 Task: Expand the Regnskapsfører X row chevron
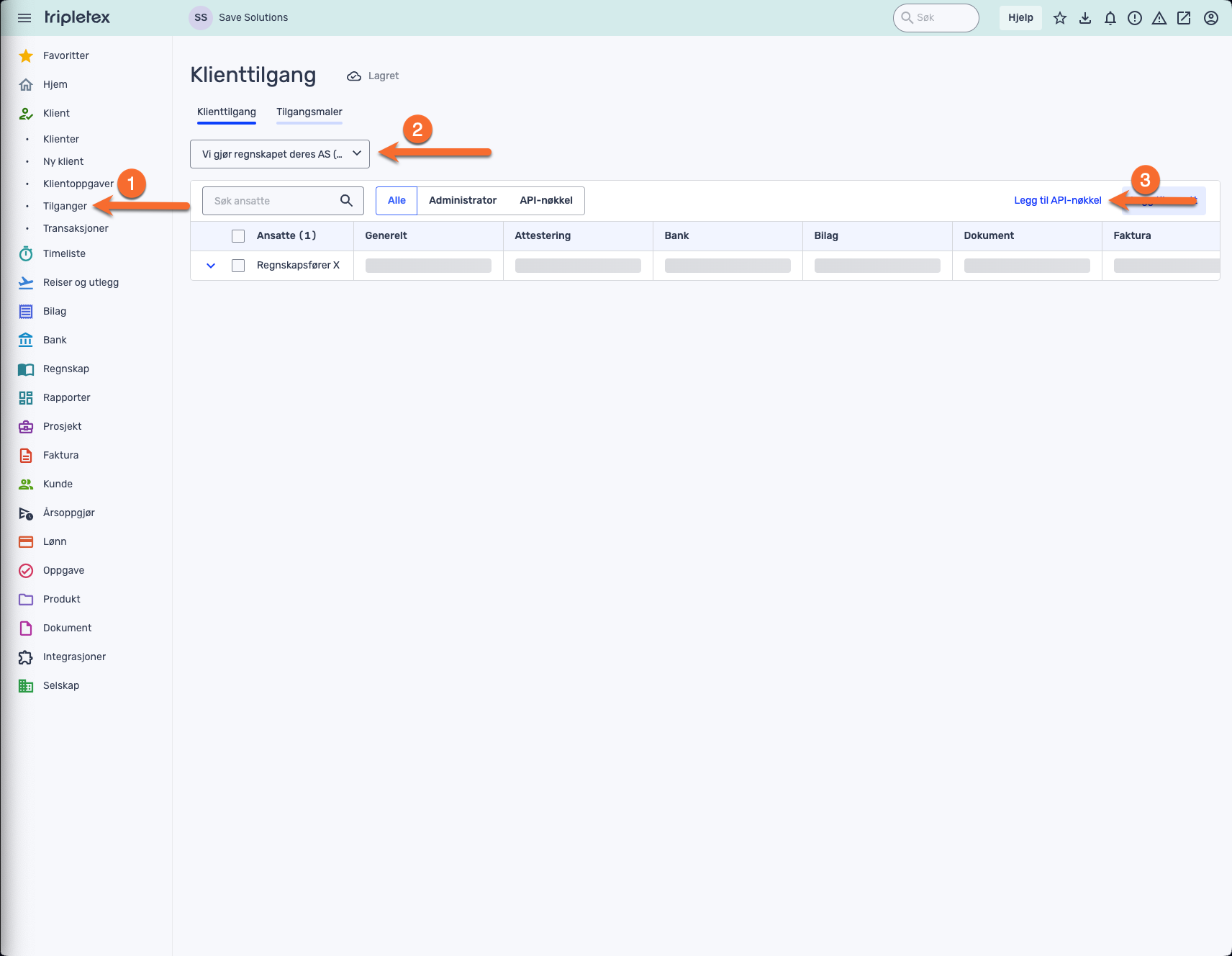coord(211,266)
